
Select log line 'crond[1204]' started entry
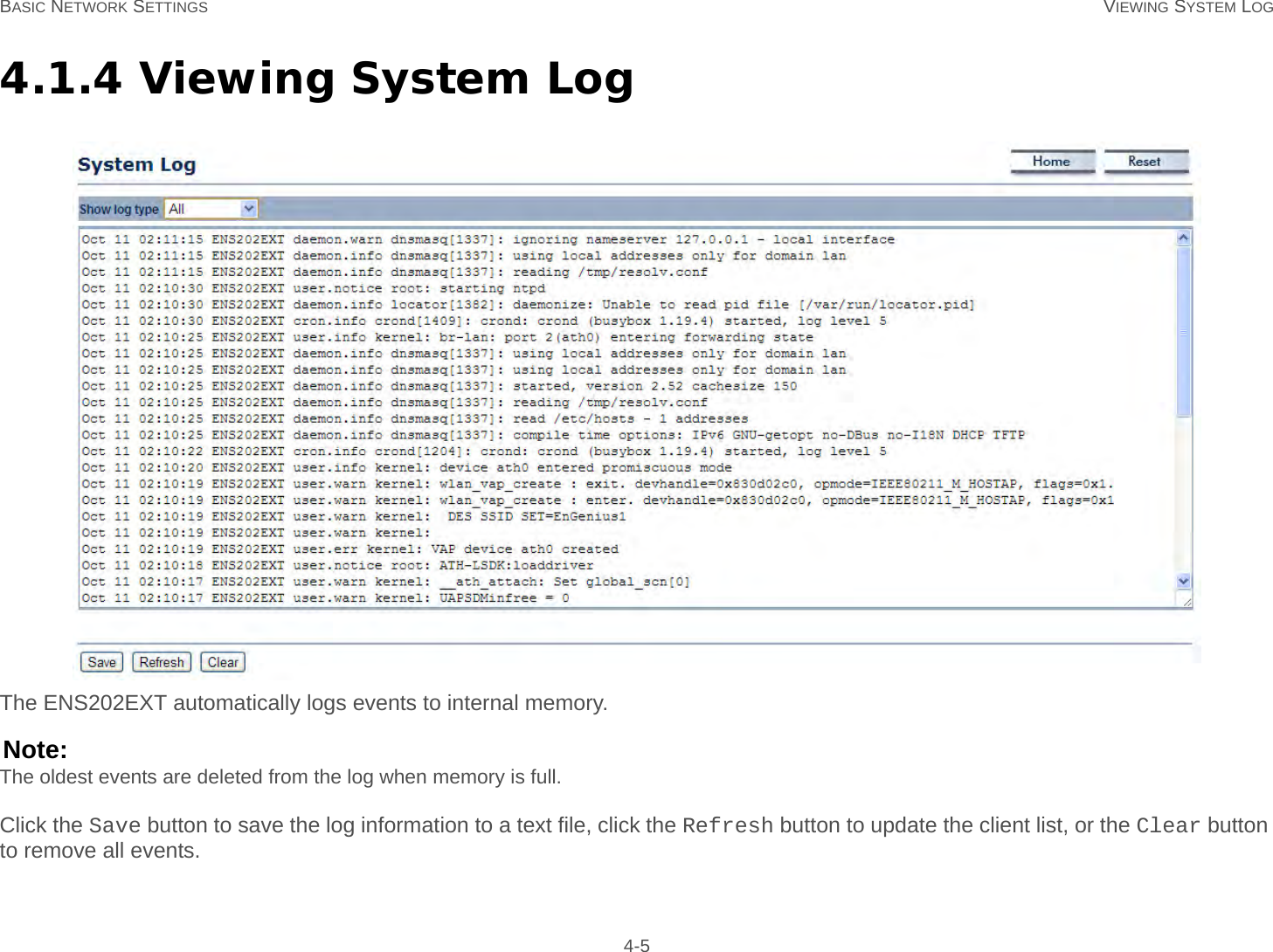tap(484, 452)
